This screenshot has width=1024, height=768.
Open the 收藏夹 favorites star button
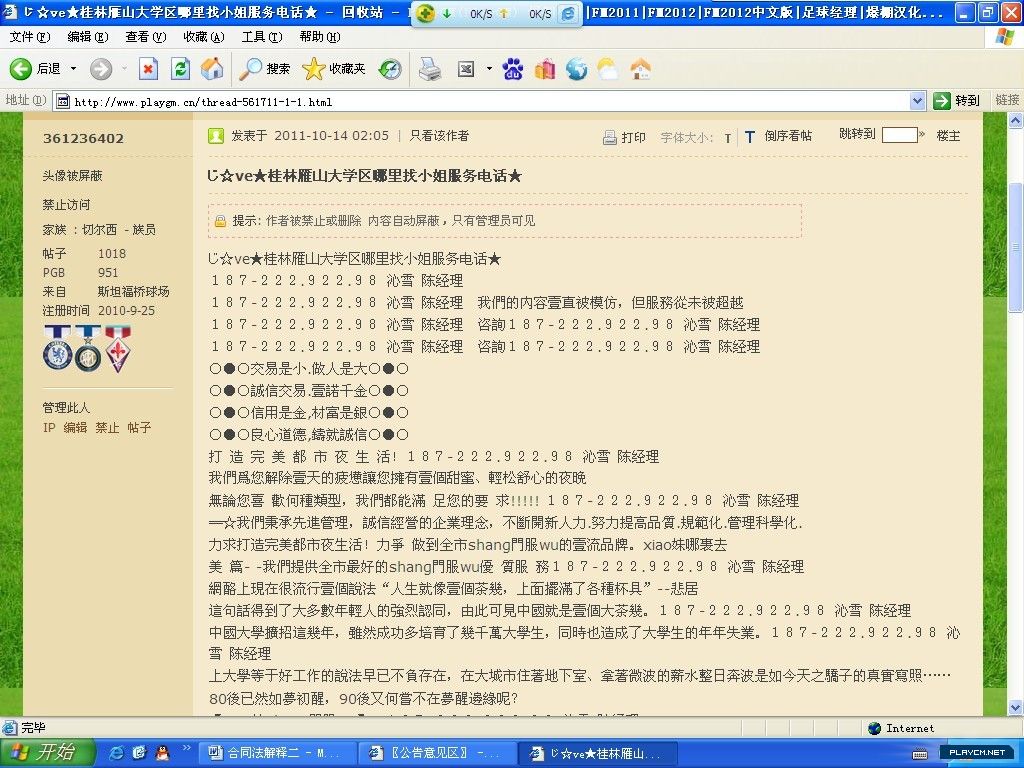335,69
